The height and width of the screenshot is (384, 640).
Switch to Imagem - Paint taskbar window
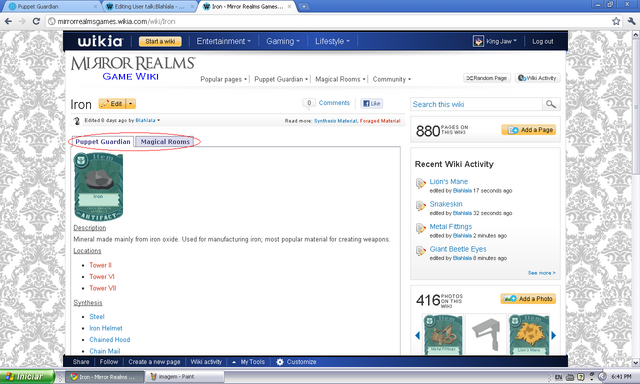(185, 377)
